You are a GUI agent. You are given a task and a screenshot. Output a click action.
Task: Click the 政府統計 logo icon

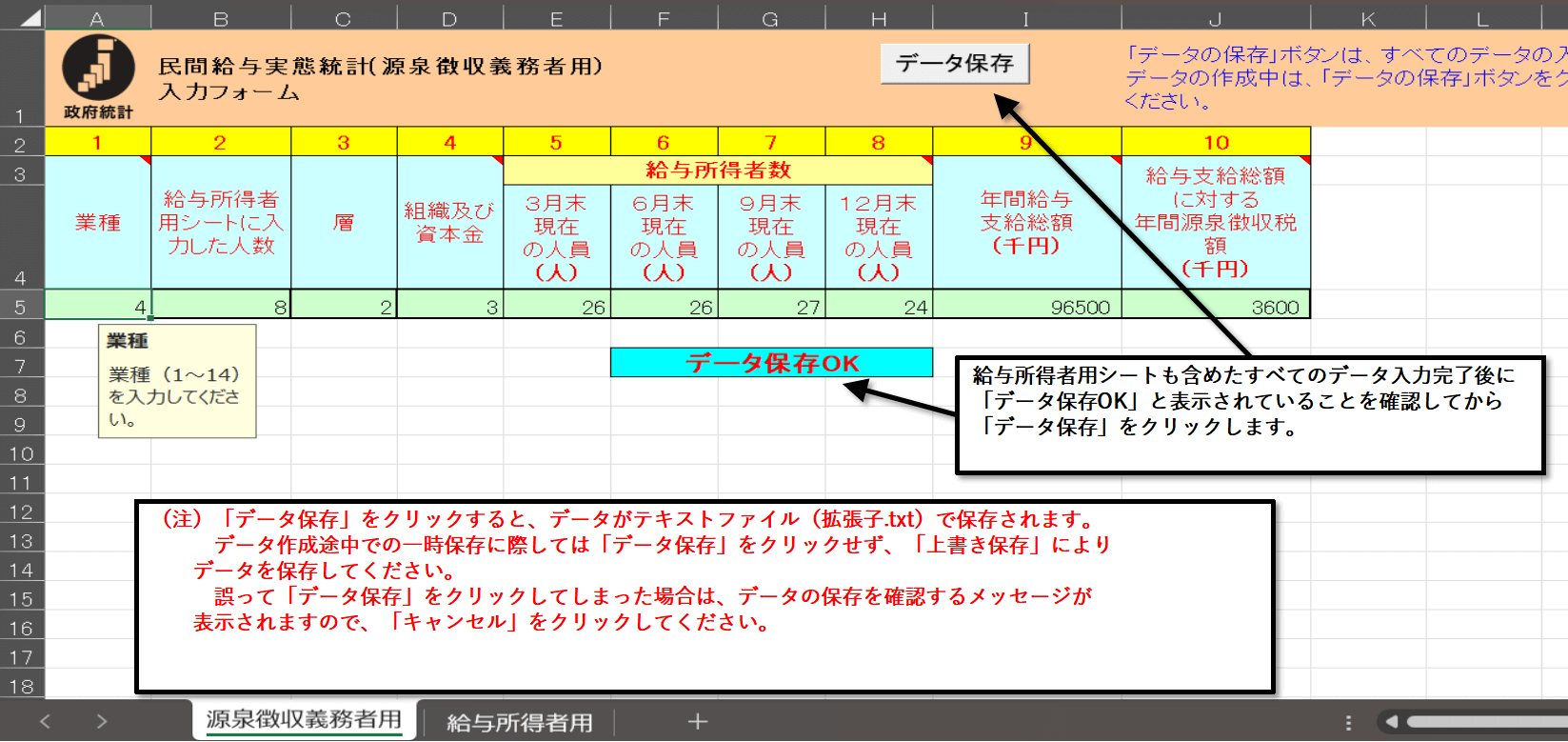(x=98, y=69)
